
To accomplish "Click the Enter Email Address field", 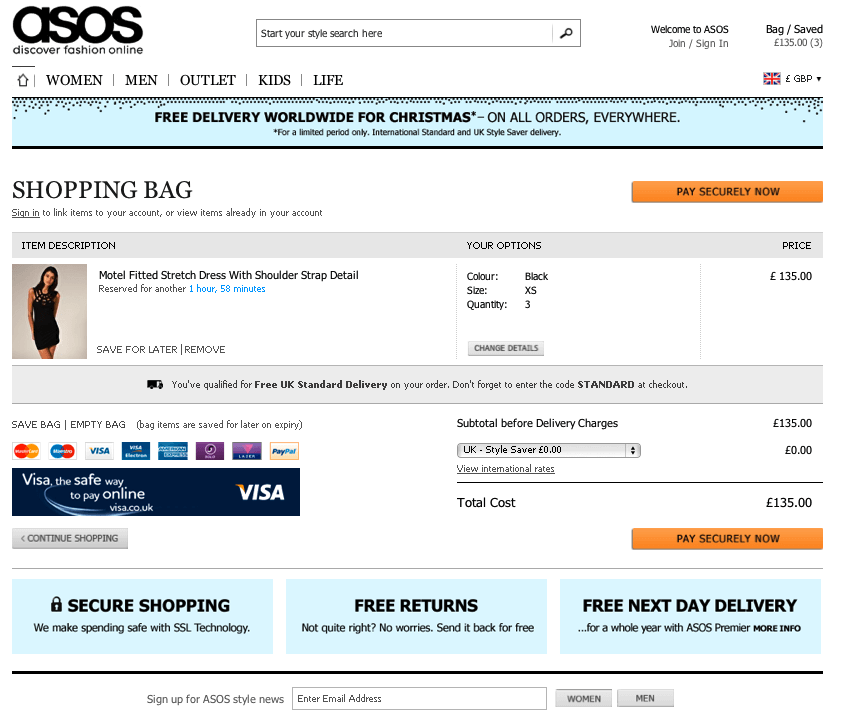I will click(419, 699).
